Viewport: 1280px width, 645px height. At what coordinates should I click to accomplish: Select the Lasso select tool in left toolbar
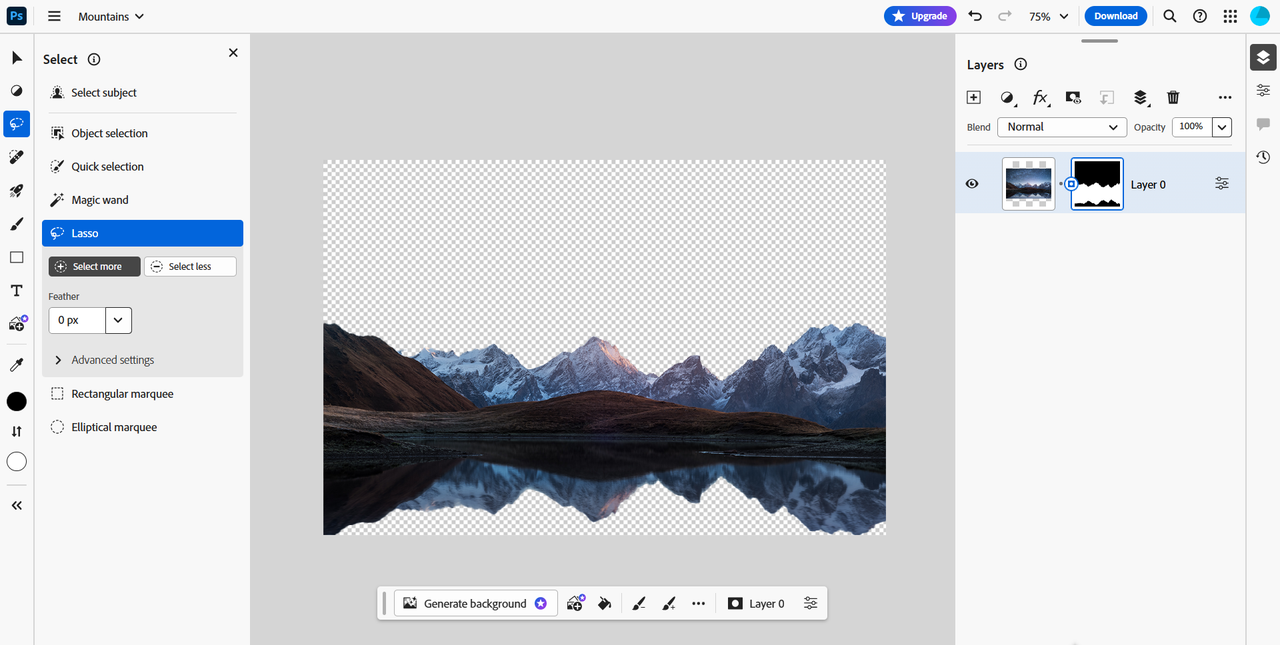[x=17, y=124]
